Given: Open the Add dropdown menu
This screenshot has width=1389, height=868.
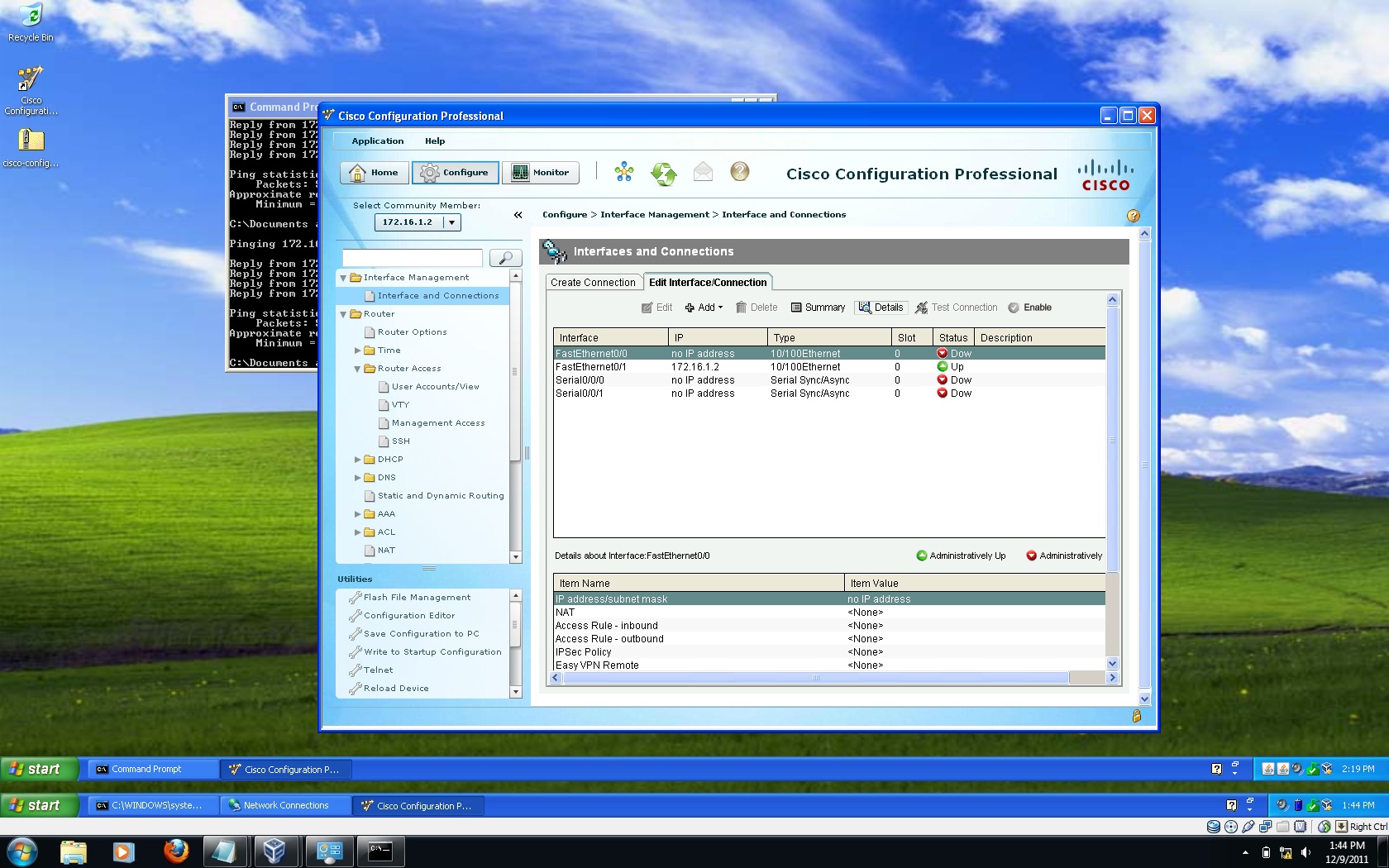Looking at the screenshot, I should pyautogui.click(x=704, y=308).
